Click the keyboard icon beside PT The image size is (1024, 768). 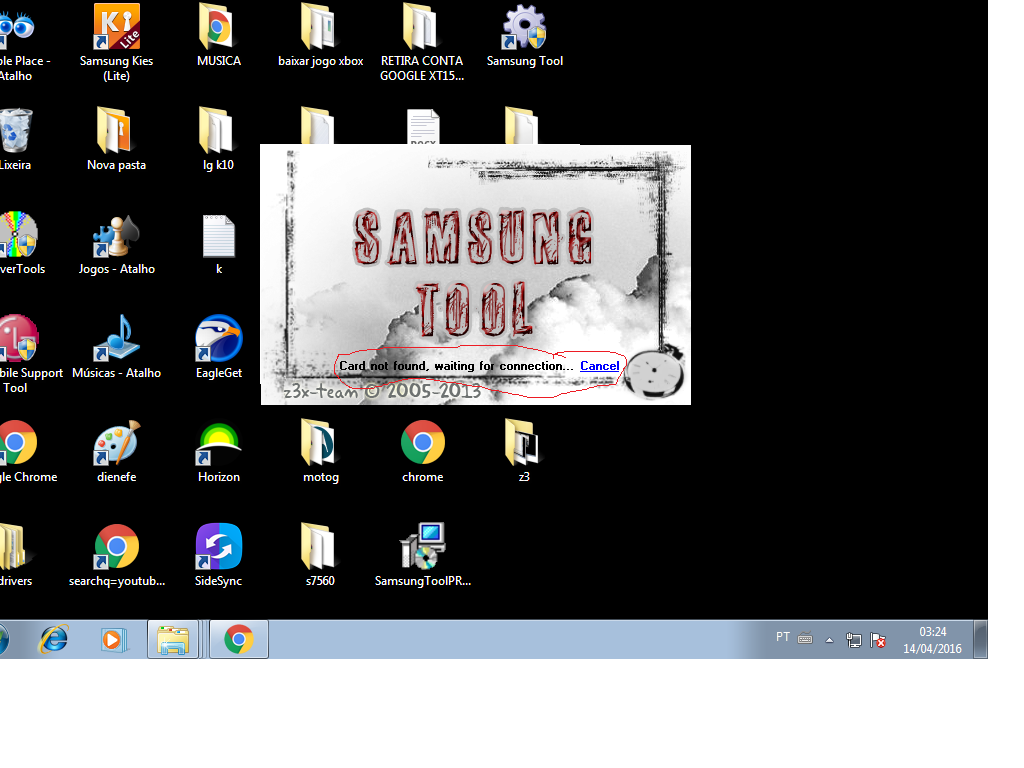[805, 639]
